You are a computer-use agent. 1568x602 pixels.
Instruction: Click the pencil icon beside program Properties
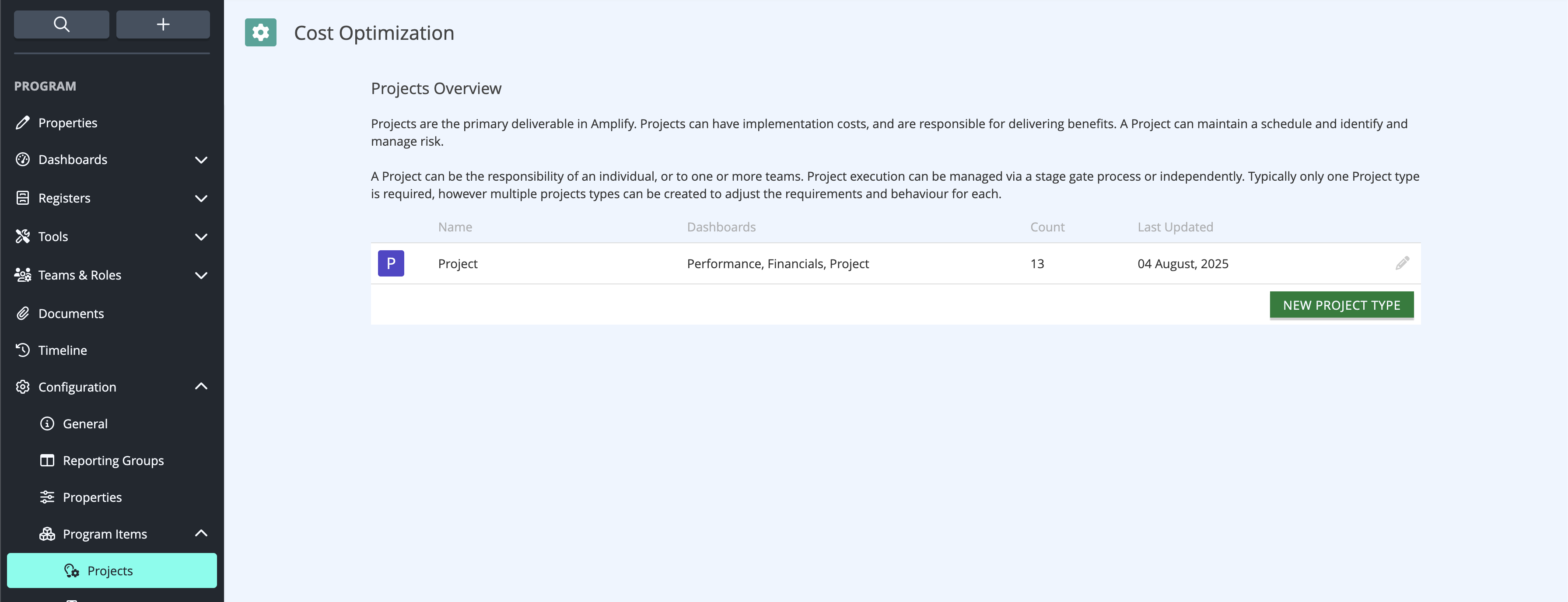coord(22,122)
